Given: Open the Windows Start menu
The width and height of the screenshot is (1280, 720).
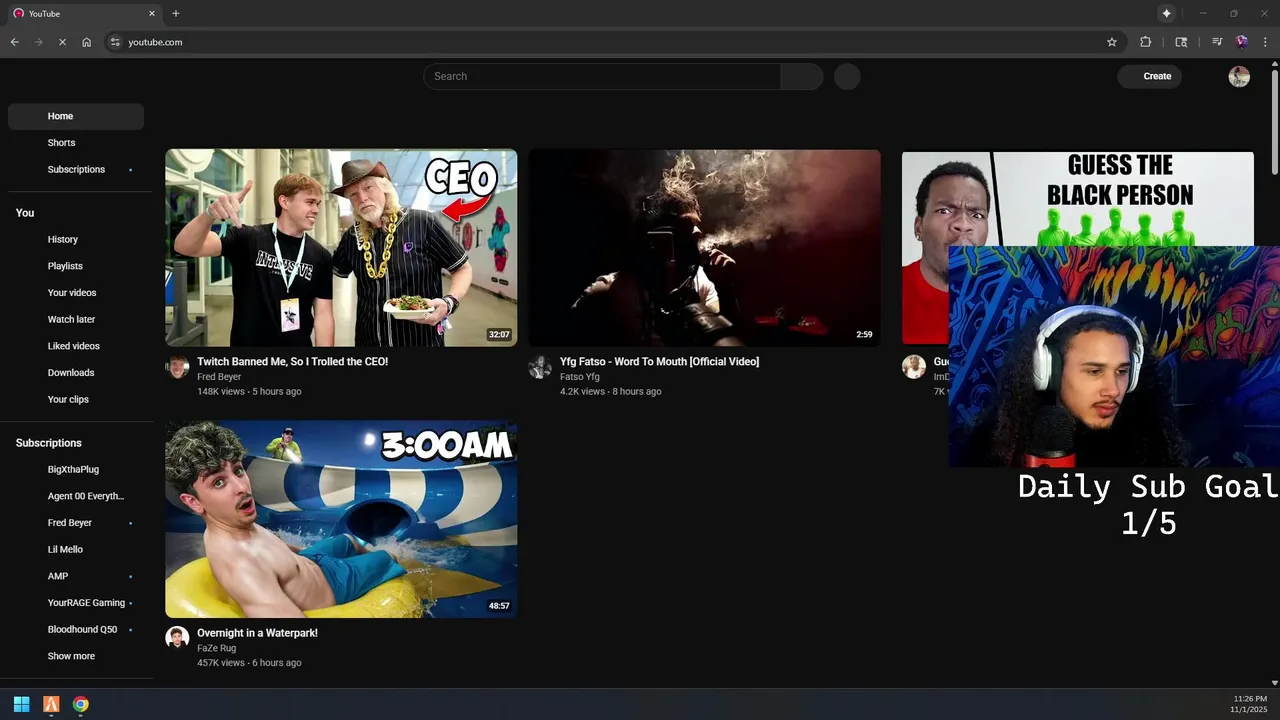Looking at the screenshot, I should [21, 704].
